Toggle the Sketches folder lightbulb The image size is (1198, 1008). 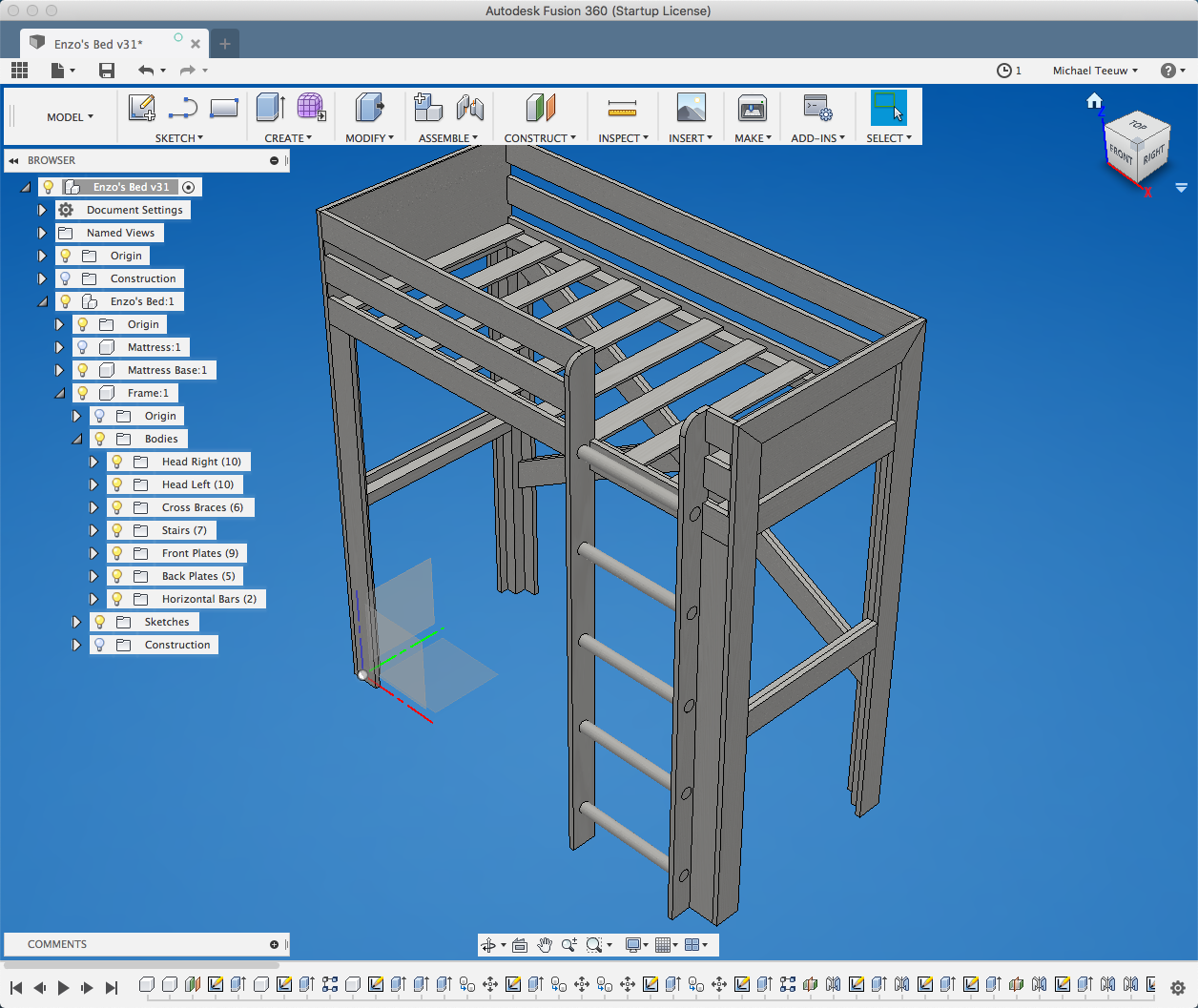coord(100,622)
